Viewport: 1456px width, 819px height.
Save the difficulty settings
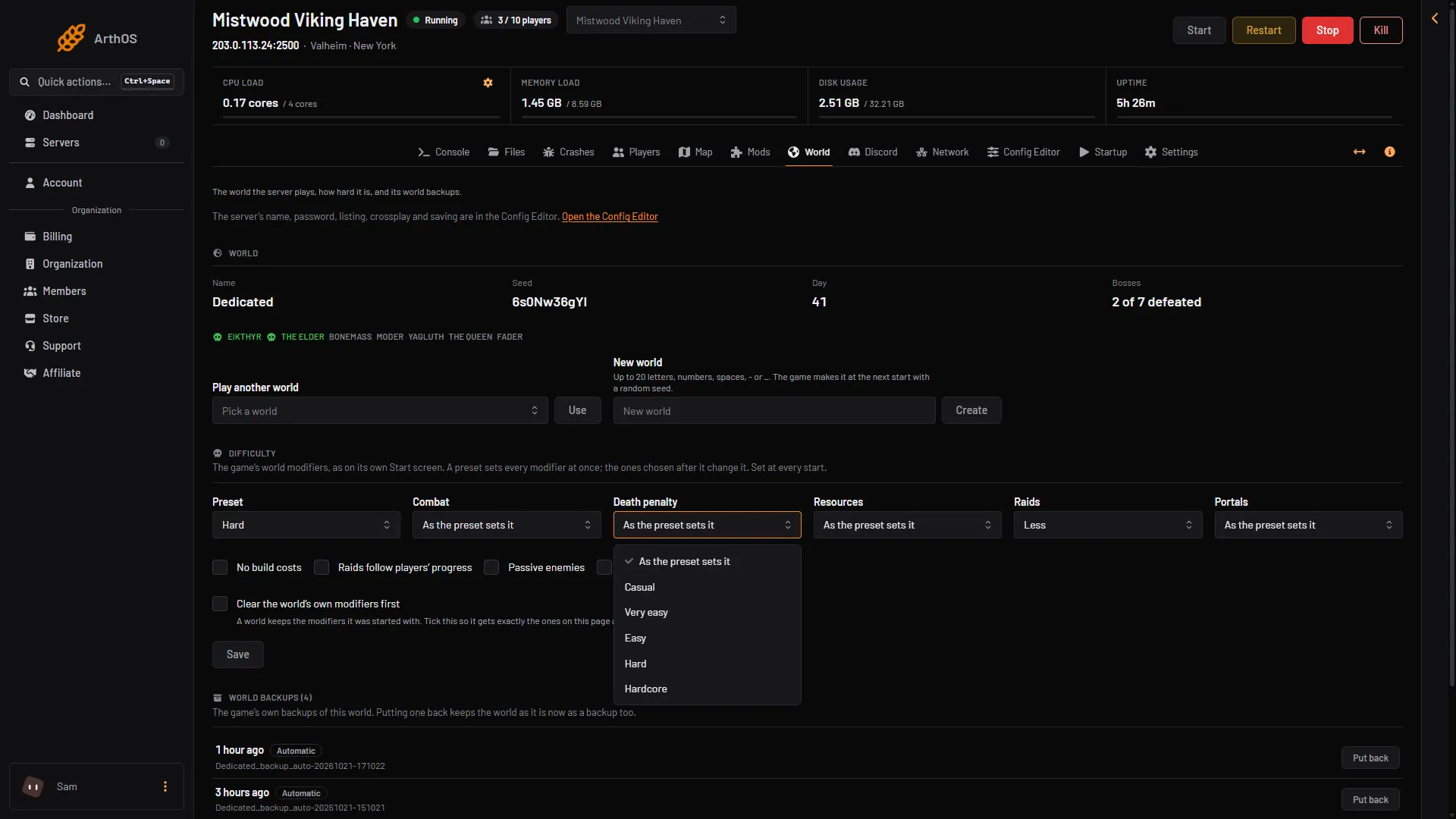(238, 654)
